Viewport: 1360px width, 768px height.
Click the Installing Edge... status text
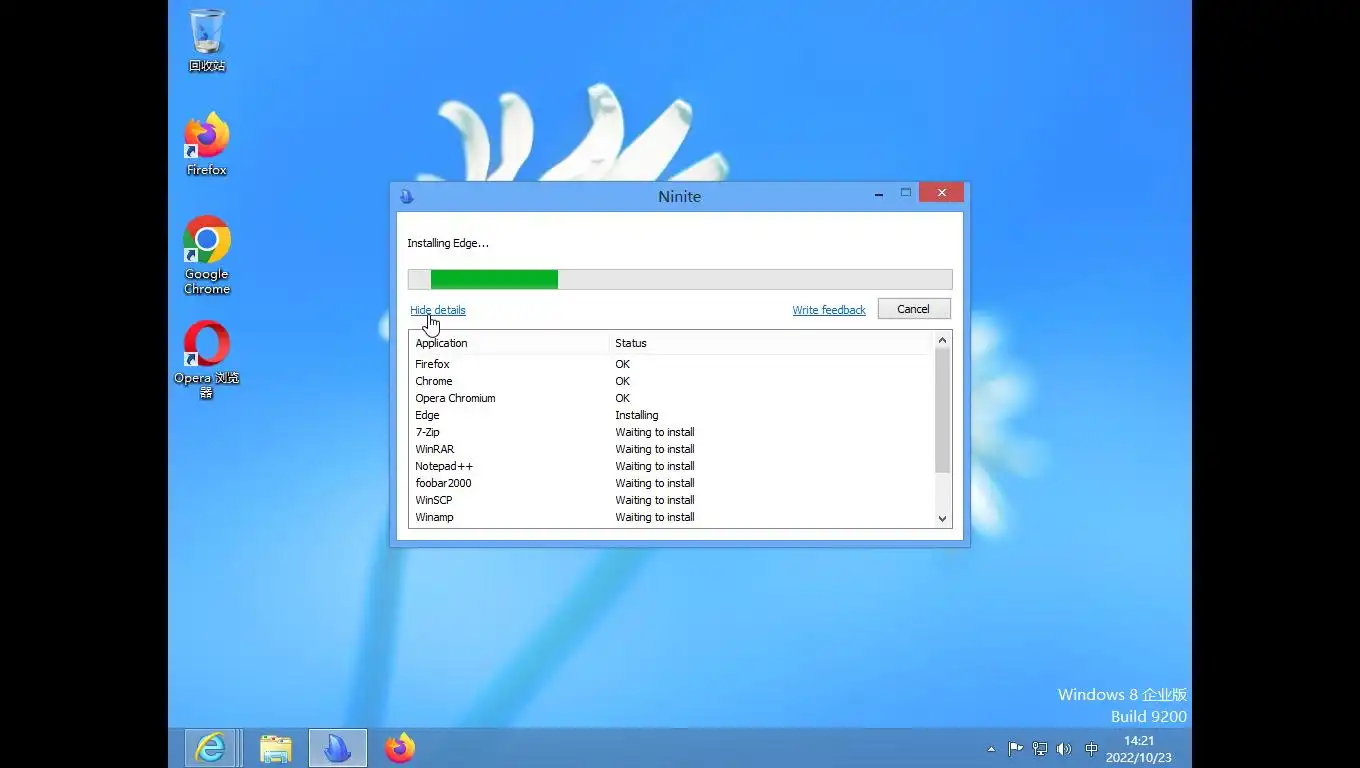(x=448, y=243)
